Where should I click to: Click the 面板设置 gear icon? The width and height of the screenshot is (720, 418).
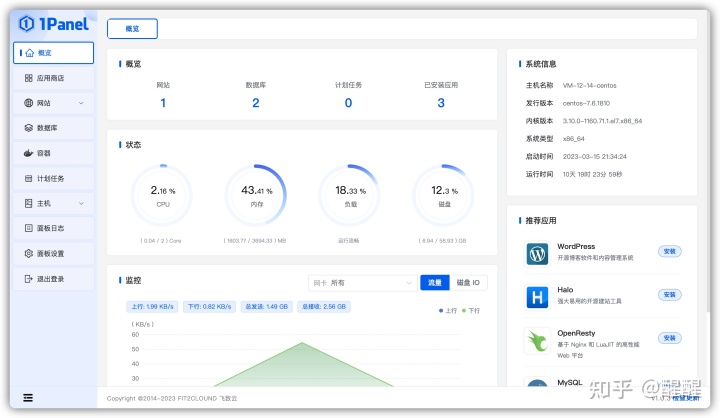point(28,253)
